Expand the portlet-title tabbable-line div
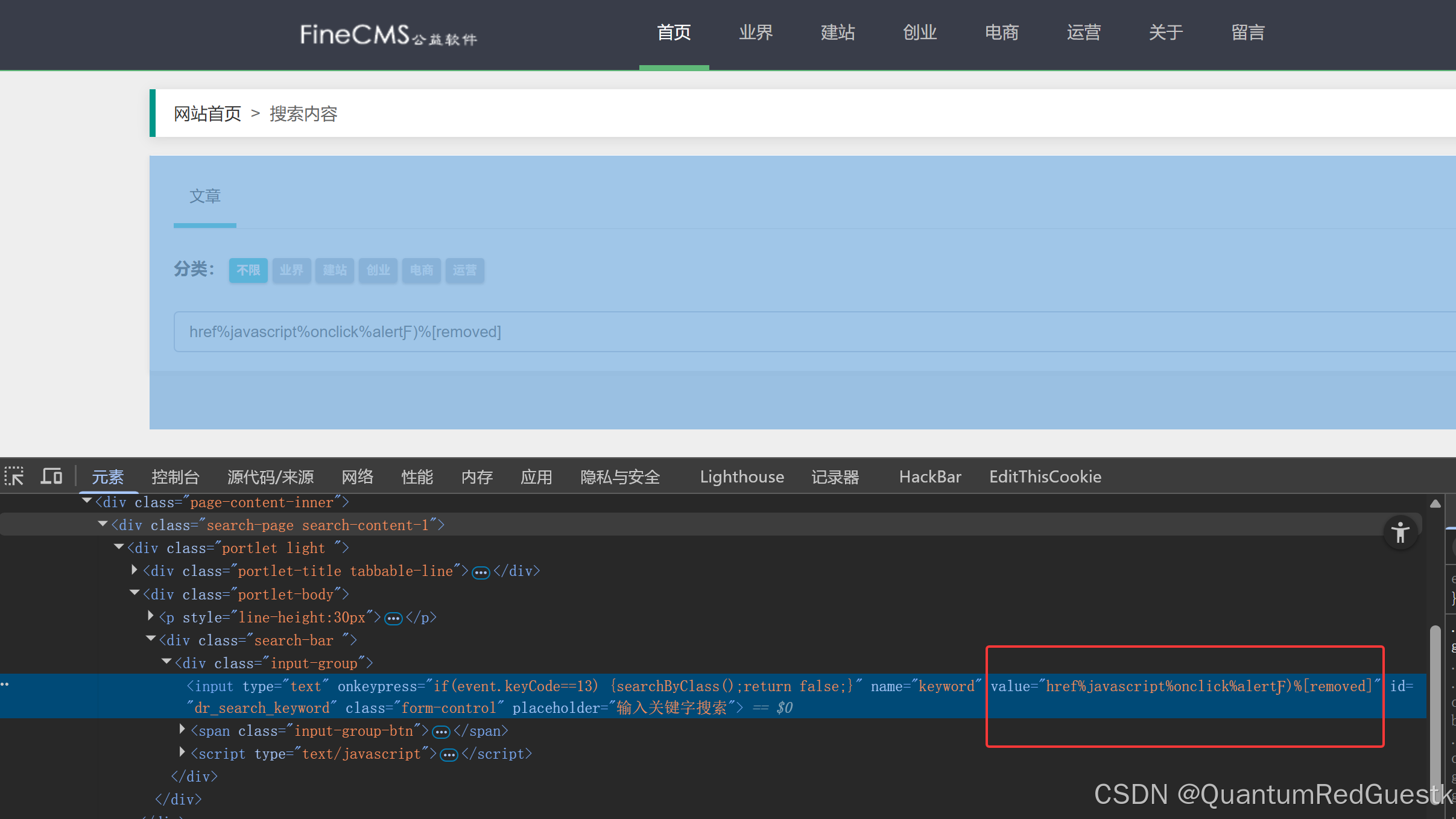The width and height of the screenshot is (1456, 819). [x=135, y=570]
